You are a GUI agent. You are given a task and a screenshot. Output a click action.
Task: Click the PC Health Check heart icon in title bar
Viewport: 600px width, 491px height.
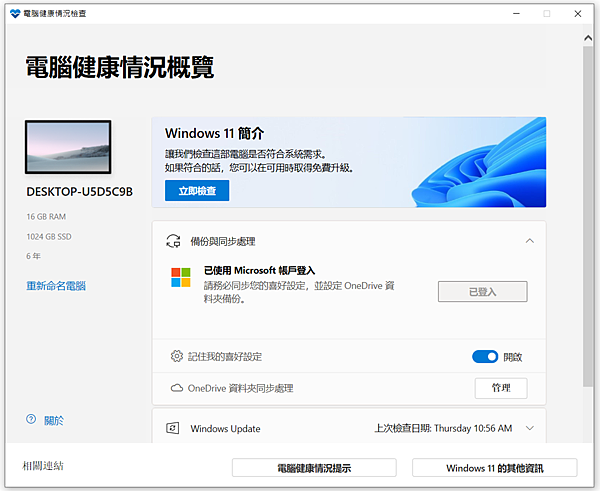click(x=15, y=14)
